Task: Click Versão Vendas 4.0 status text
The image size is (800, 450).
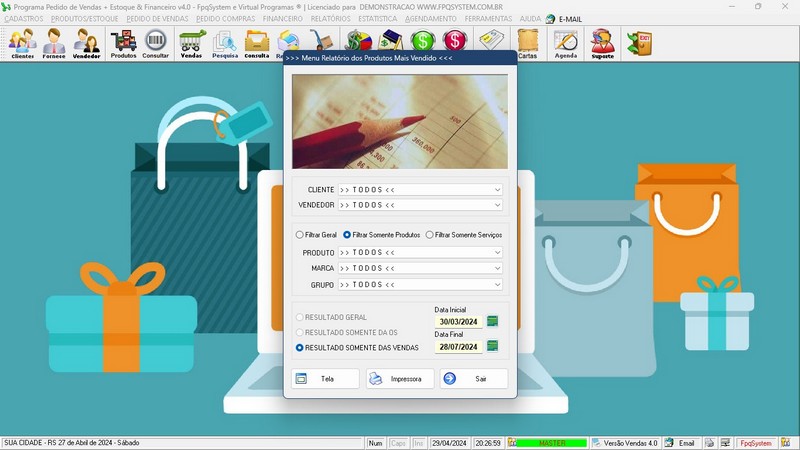Action: click(630, 443)
